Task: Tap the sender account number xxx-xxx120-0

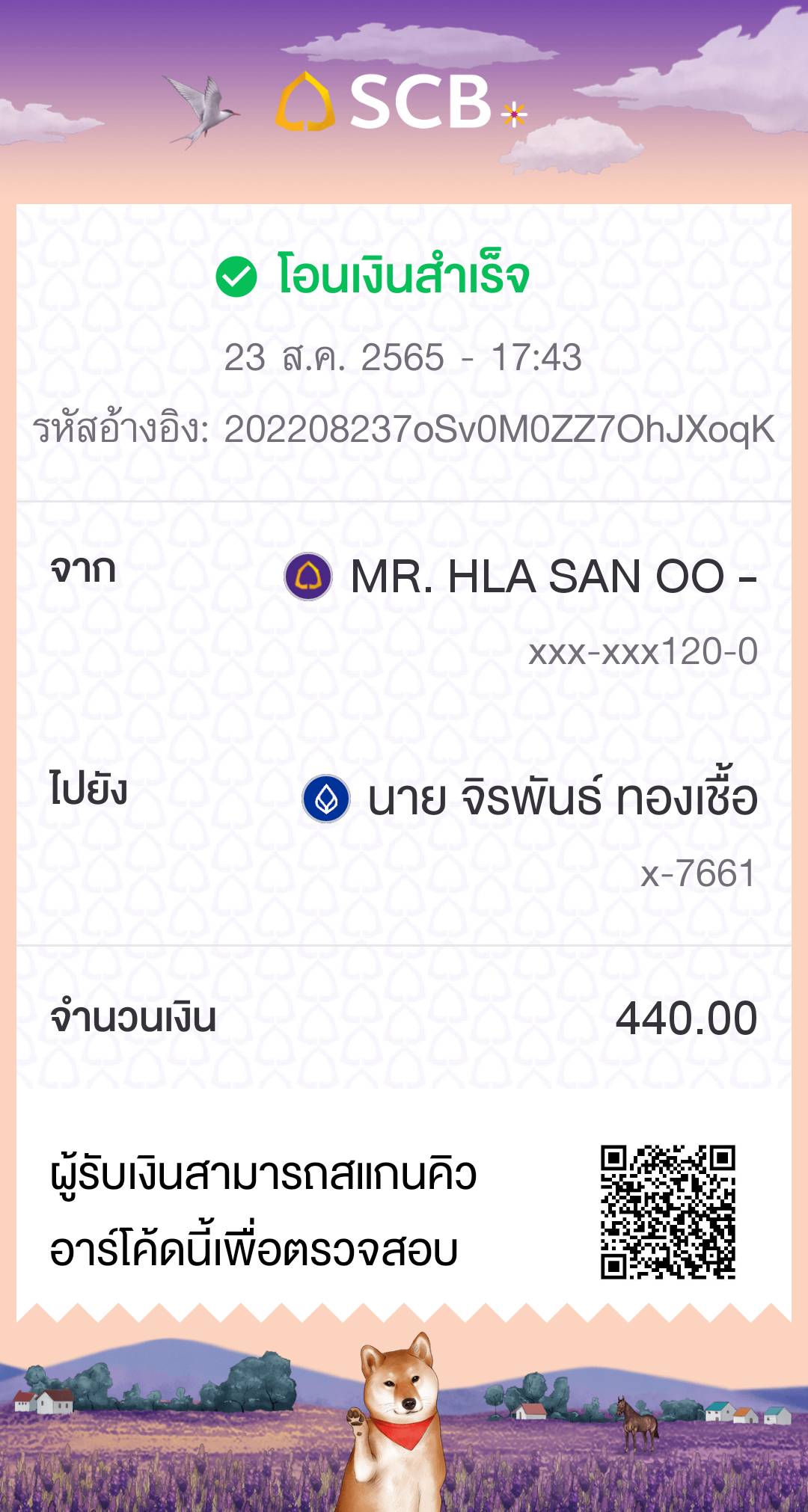Action: [643, 652]
